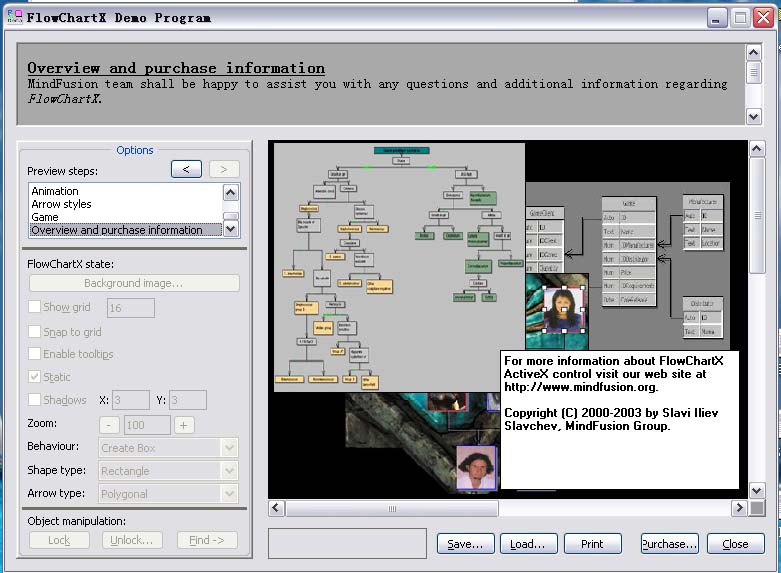Click the http://www.mindfusion.org text
The image size is (781, 573).
[580, 387]
